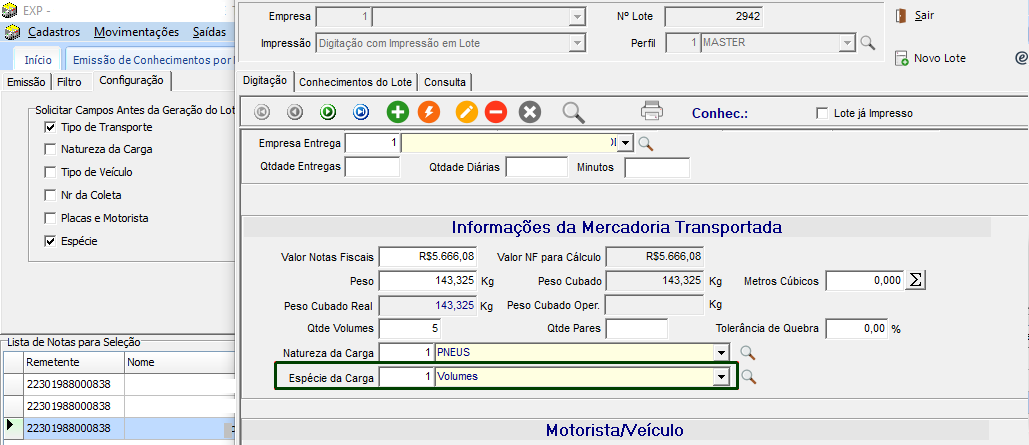The height and width of the screenshot is (445, 1029).
Task: Switch to the Emissão tab
Action: [26, 82]
